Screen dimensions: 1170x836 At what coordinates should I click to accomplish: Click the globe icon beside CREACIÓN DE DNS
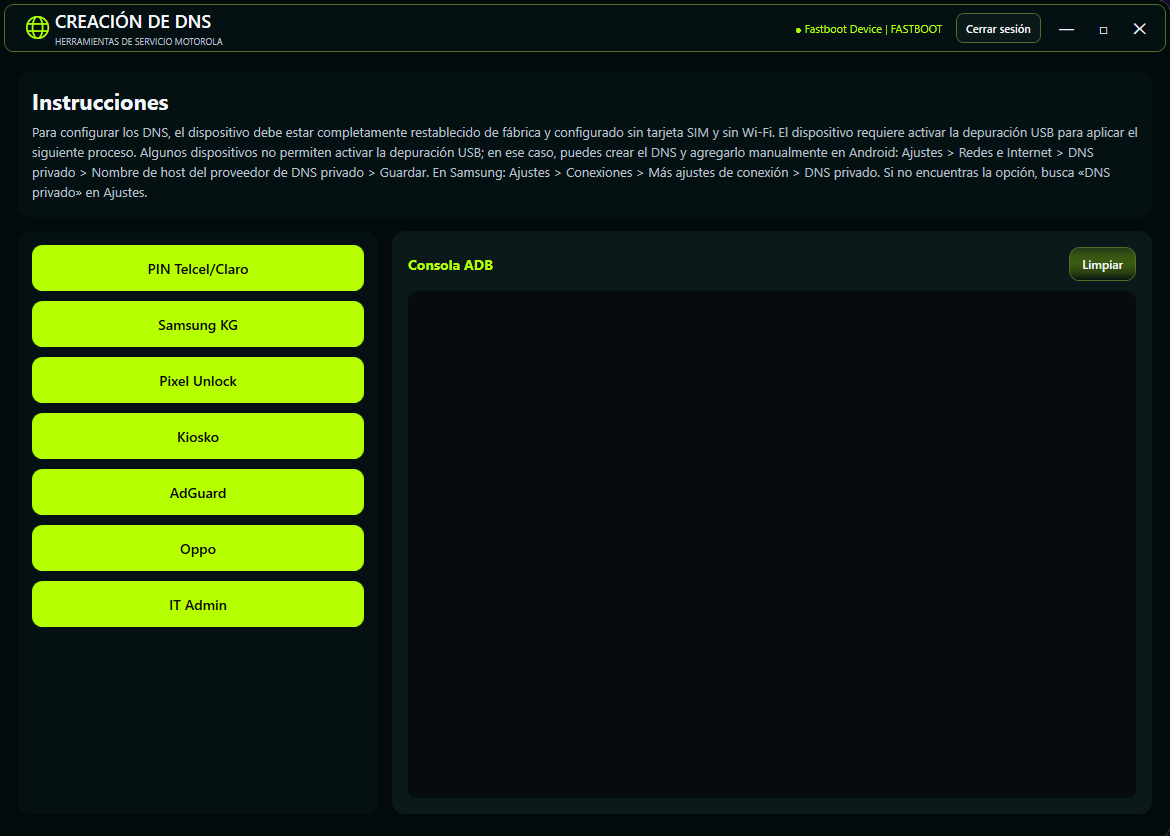pyautogui.click(x=37, y=28)
